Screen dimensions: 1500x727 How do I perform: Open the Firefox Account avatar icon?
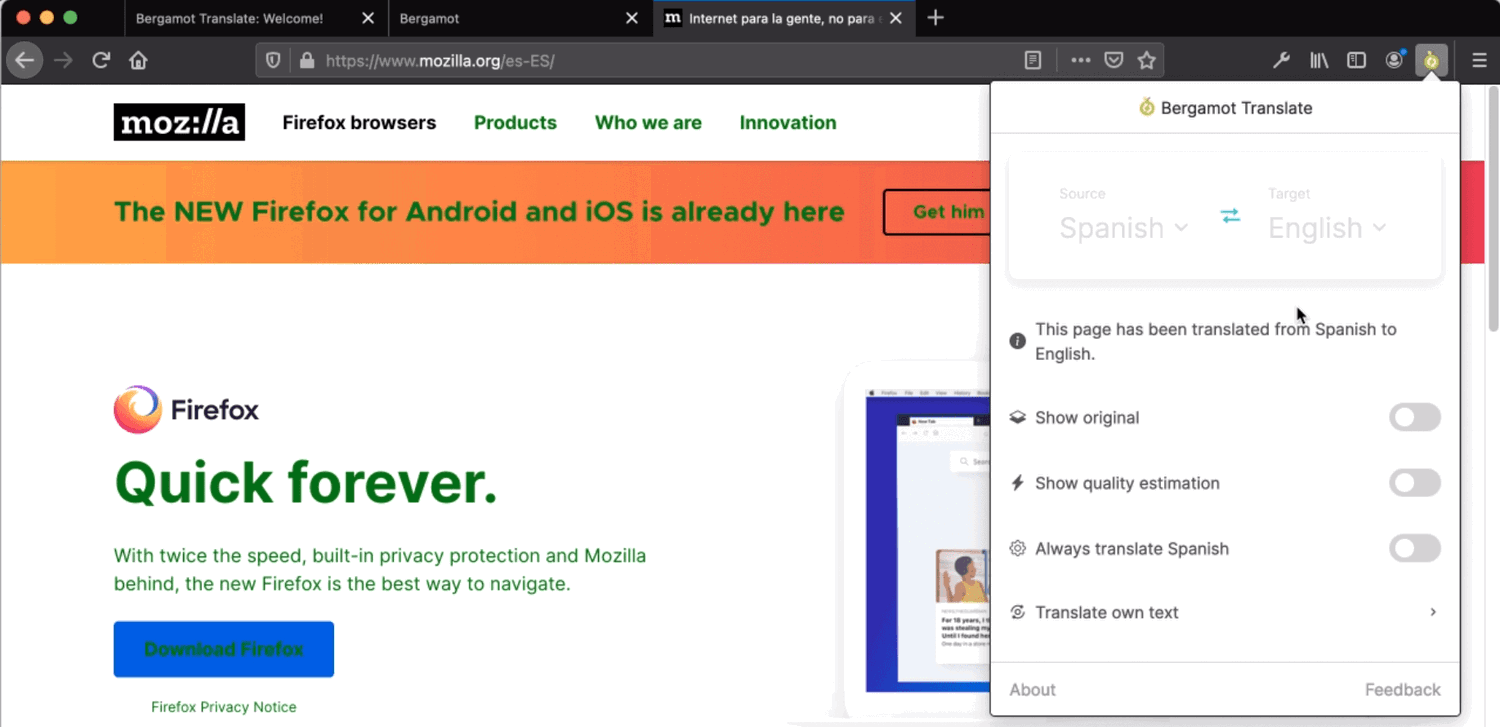[x=1394, y=61]
